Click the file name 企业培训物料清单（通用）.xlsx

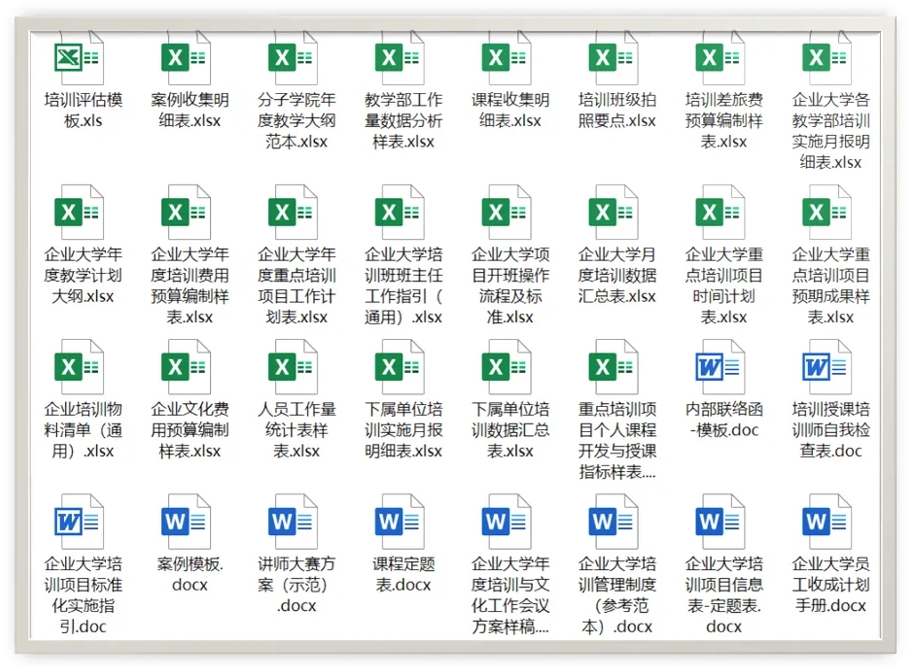[83, 430]
